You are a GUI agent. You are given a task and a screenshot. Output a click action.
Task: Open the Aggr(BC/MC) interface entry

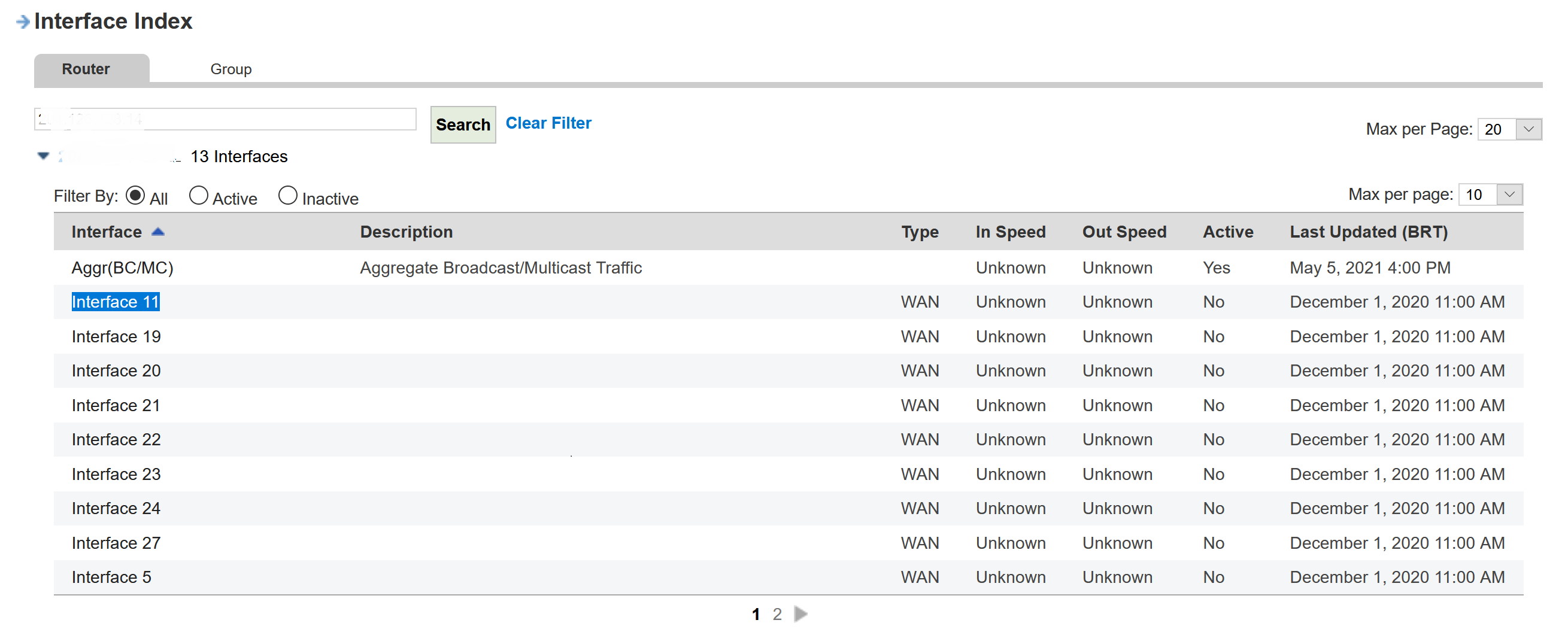tap(122, 268)
